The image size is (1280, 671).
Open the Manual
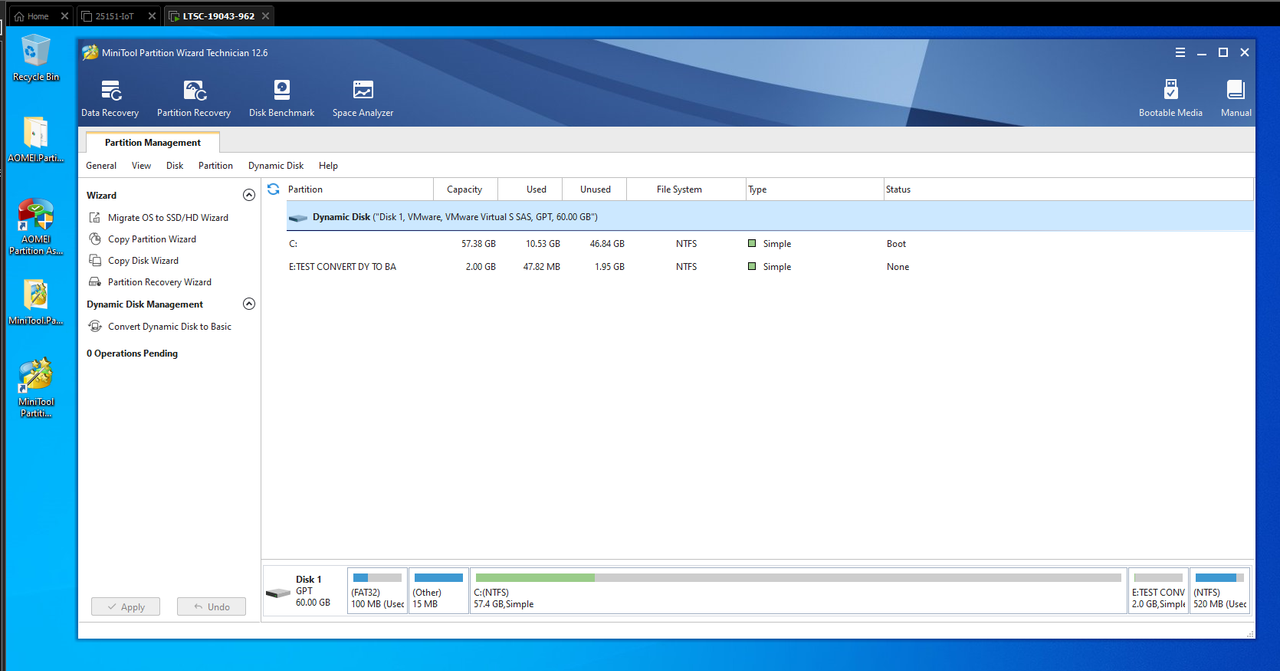[1236, 99]
